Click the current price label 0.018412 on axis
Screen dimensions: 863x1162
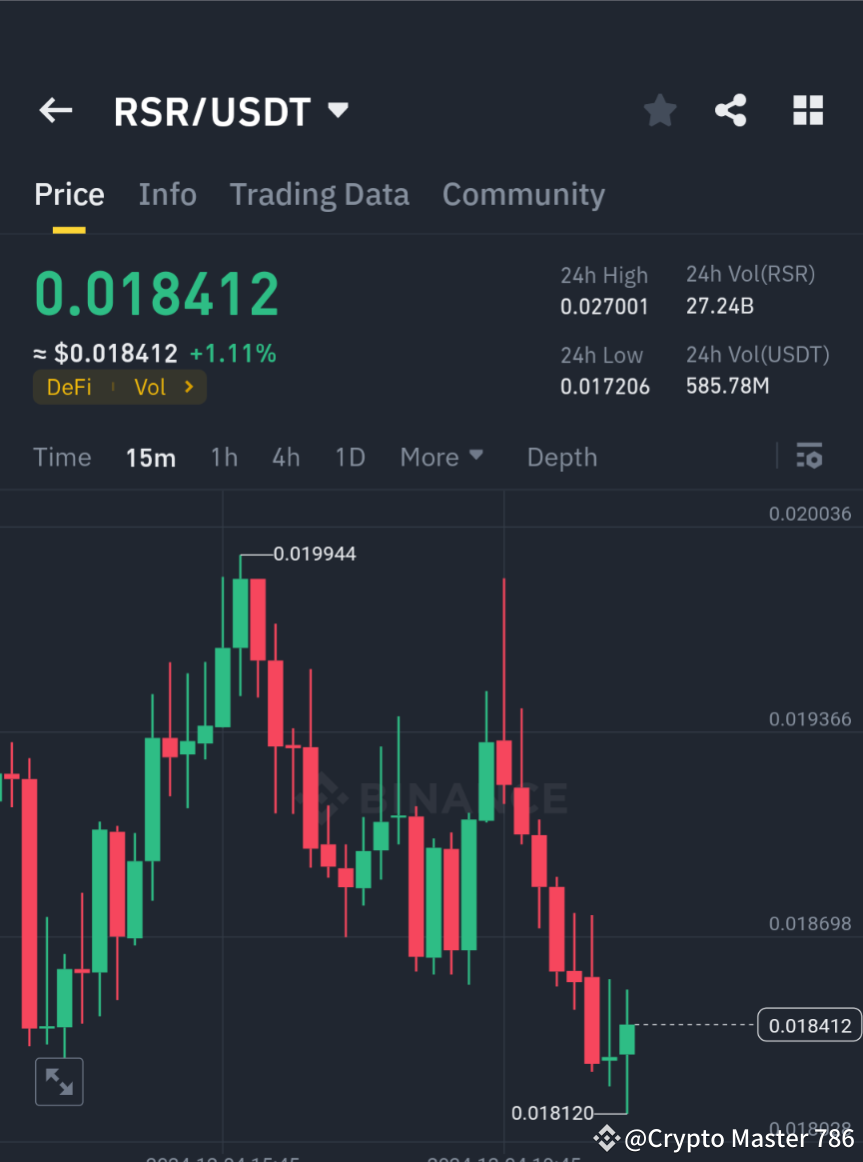[809, 1024]
